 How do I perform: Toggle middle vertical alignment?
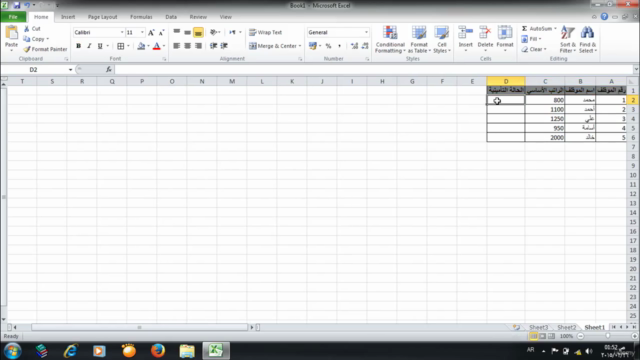187,32
